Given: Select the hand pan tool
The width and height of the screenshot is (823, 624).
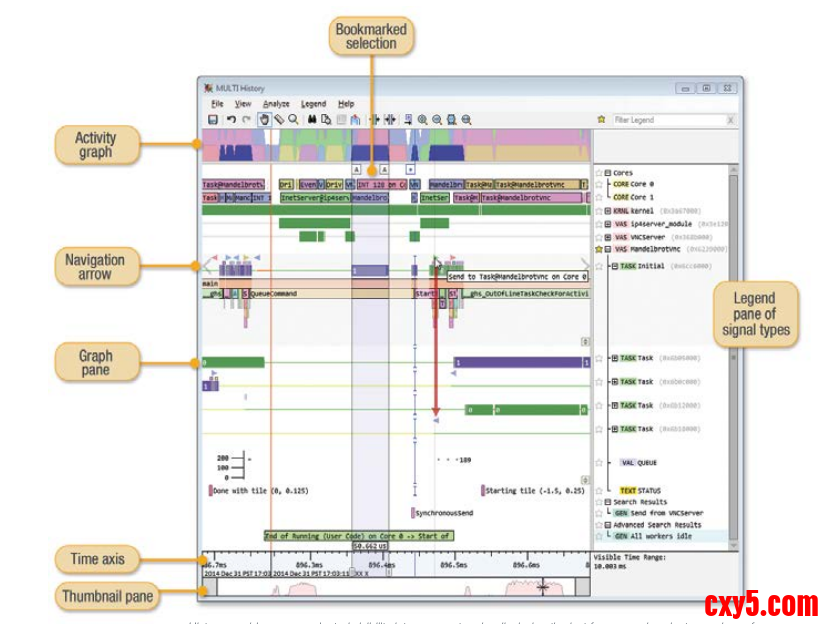Looking at the screenshot, I should [264, 120].
